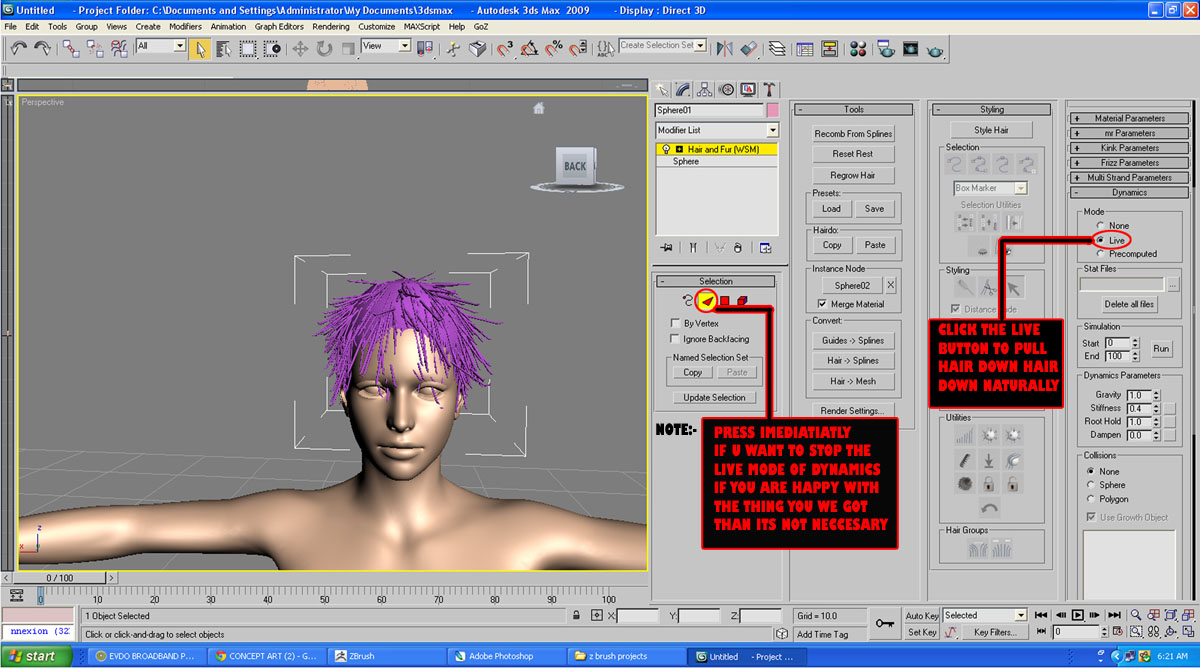This screenshot has width=1200, height=668.
Task: Switch to the Hierarchy command panel tab
Action: (705, 89)
